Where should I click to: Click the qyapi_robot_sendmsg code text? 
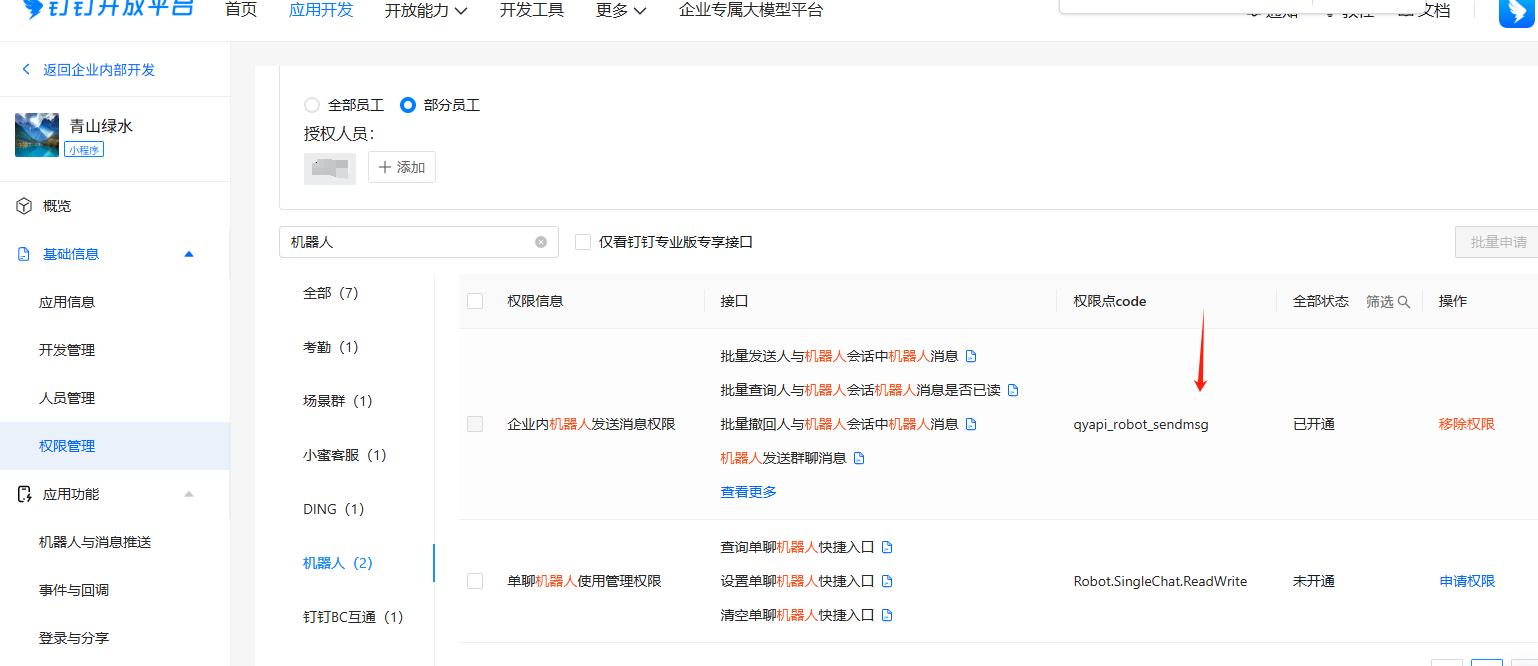(1141, 424)
